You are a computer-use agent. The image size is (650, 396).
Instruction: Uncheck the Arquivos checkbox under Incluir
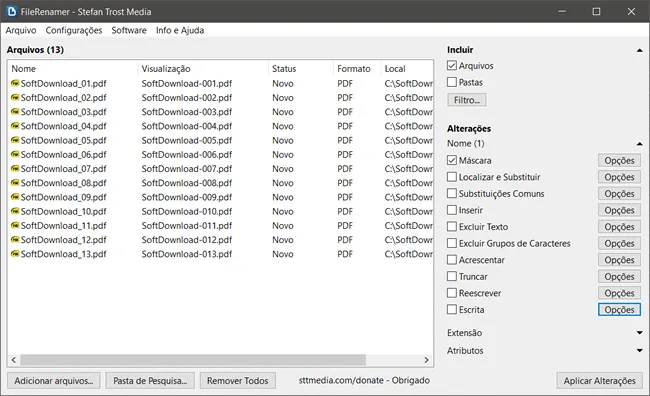(x=452, y=66)
